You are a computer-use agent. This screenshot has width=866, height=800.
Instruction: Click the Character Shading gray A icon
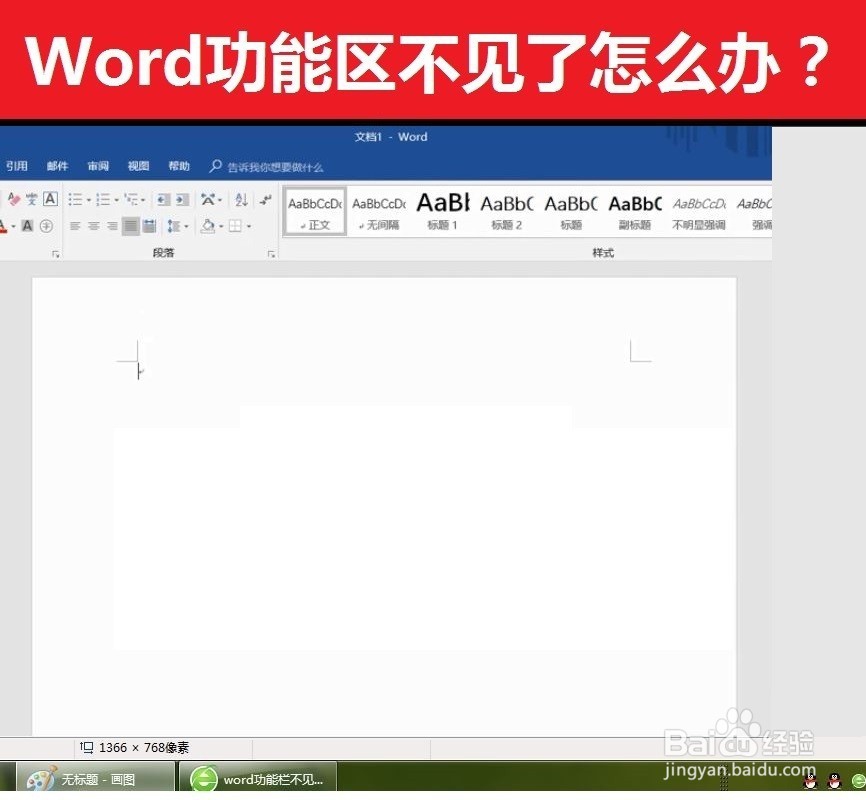[27, 225]
